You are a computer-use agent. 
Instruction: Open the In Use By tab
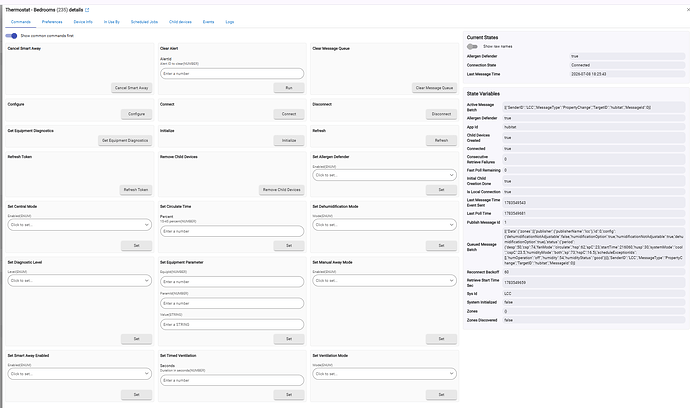pos(111,22)
